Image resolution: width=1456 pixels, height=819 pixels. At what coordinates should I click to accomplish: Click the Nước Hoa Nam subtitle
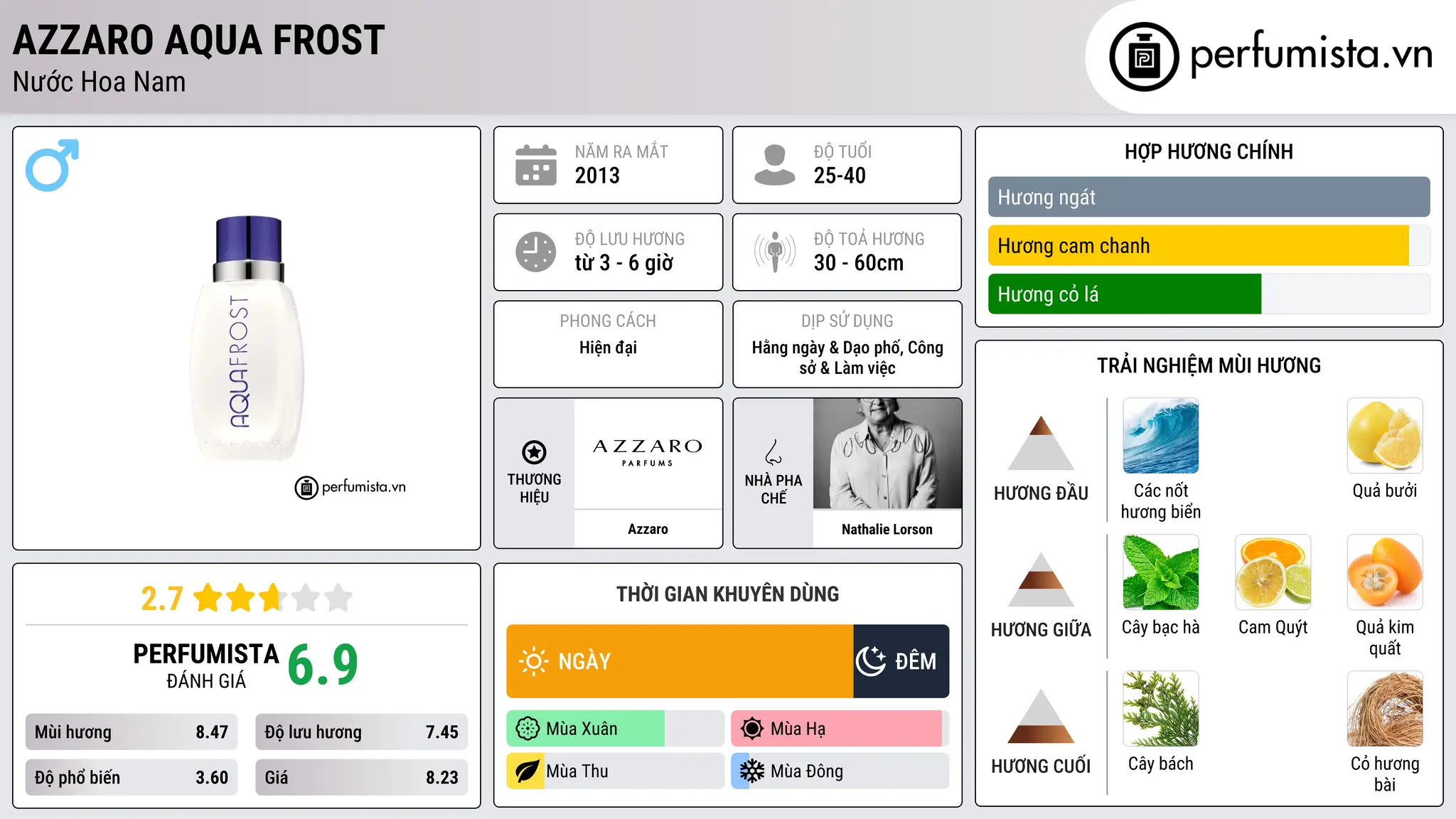[x=100, y=82]
